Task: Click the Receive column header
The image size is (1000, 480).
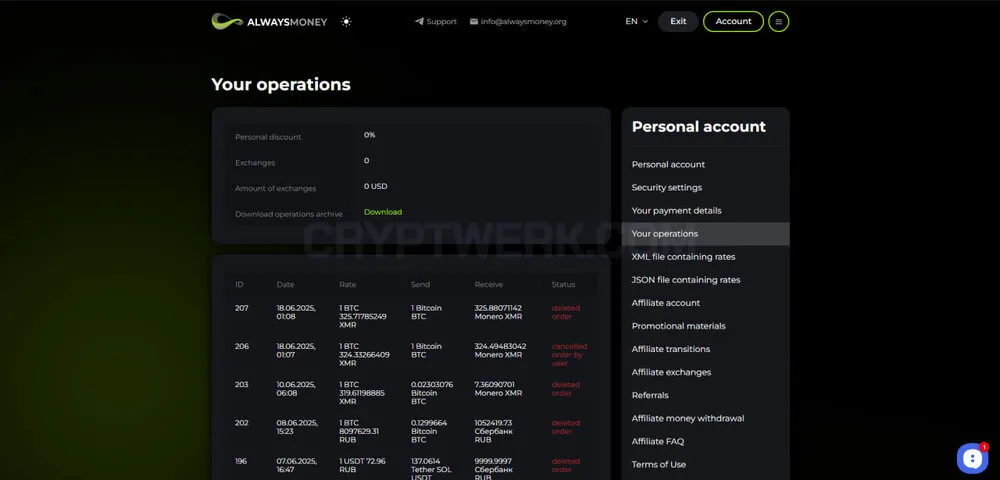Action: click(489, 284)
